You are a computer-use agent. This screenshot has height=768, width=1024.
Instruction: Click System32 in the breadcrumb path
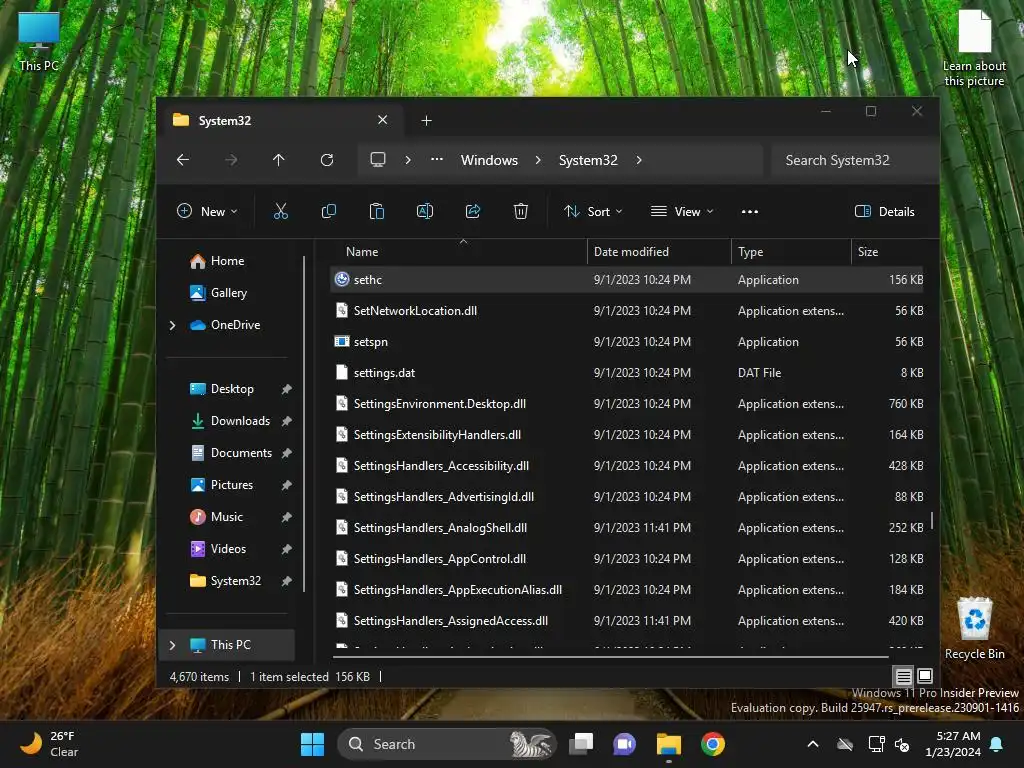(x=588, y=160)
